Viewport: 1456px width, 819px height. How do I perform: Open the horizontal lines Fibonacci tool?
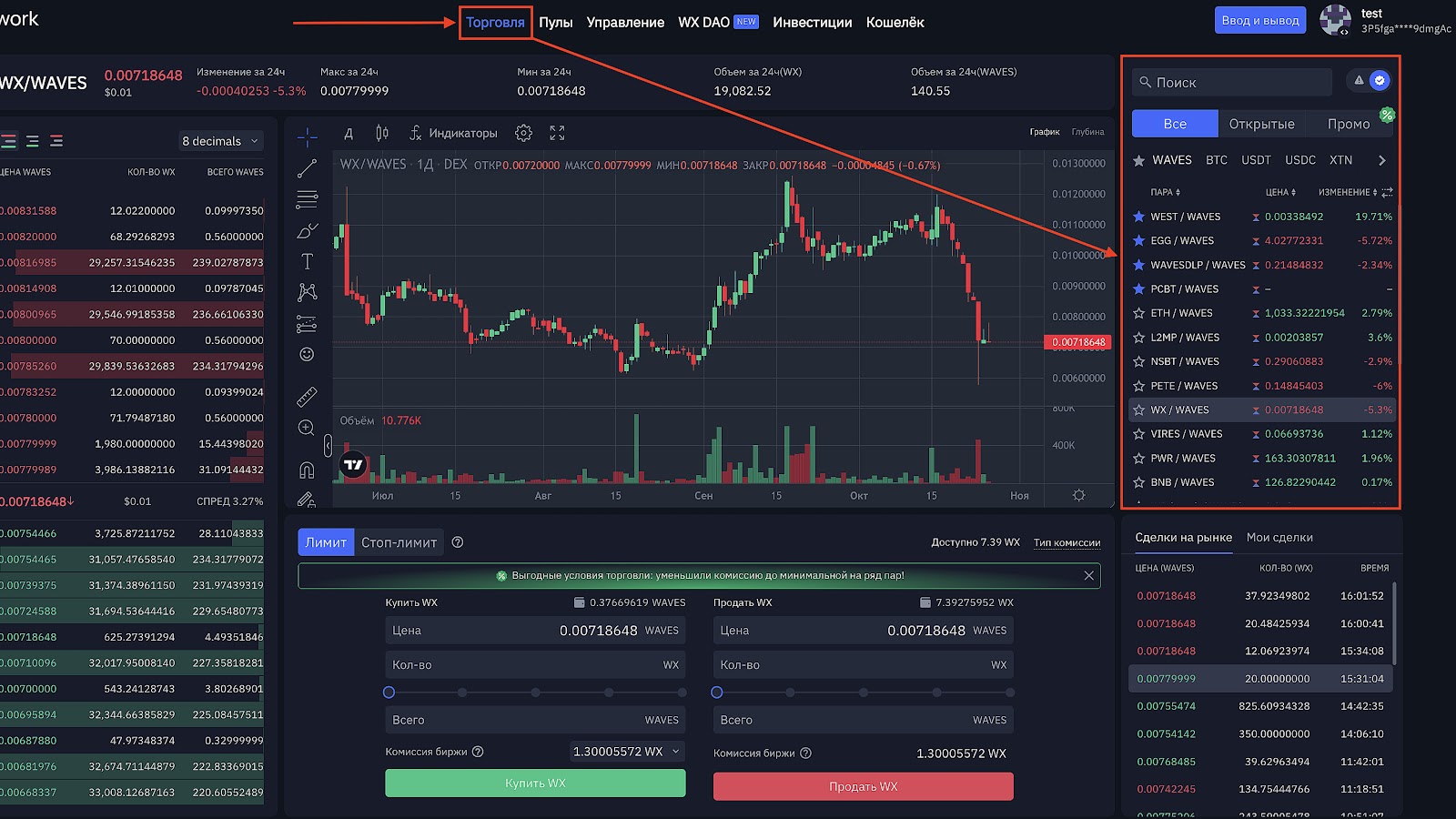coord(308,199)
